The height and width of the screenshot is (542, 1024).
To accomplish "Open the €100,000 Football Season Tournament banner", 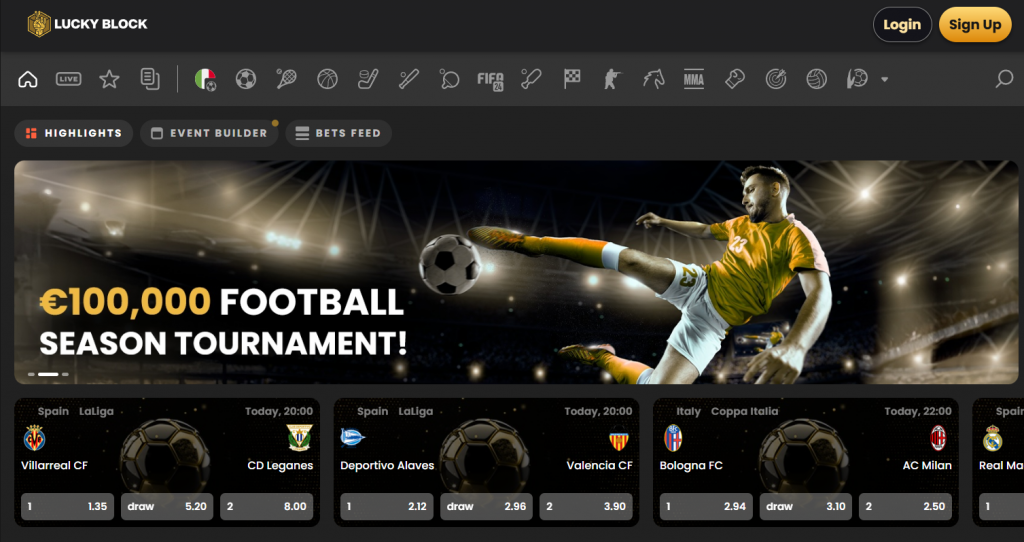I will click(x=516, y=272).
